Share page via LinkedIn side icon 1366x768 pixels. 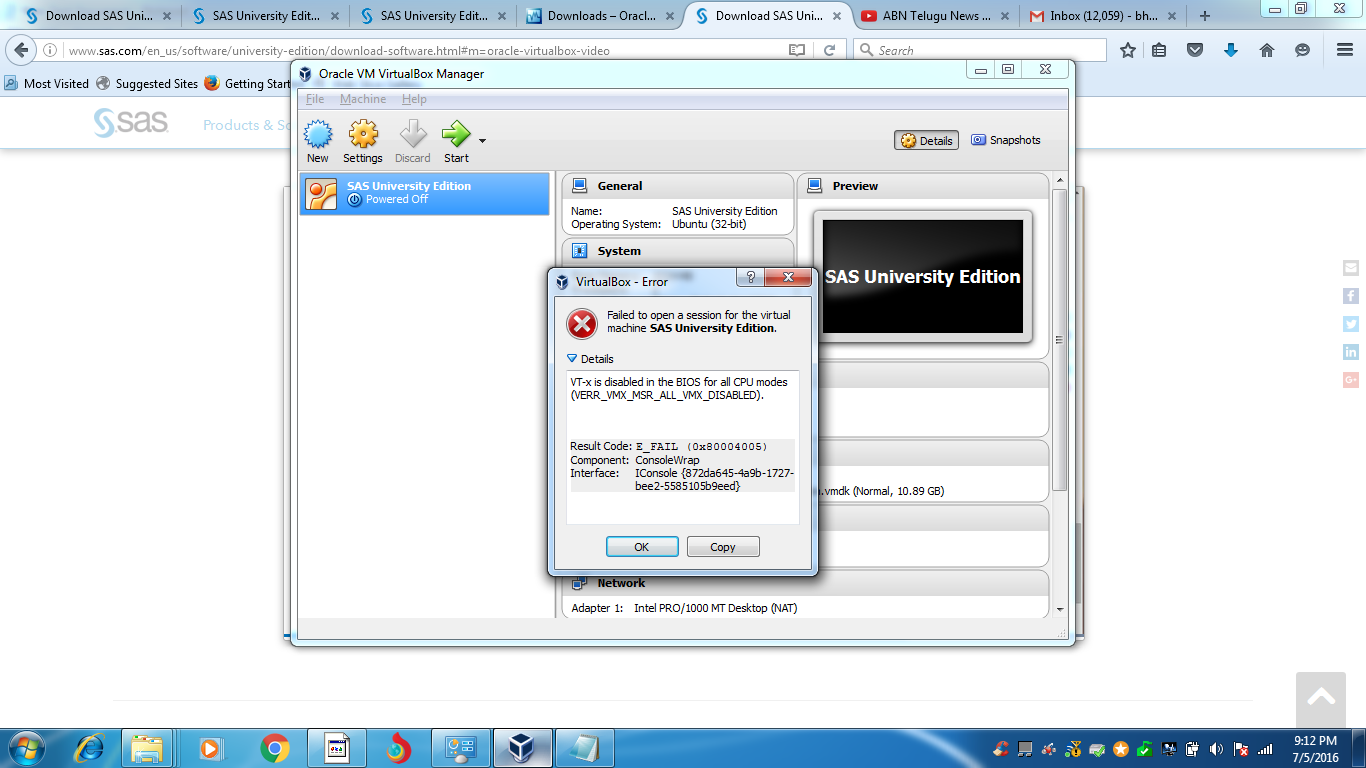click(1351, 352)
